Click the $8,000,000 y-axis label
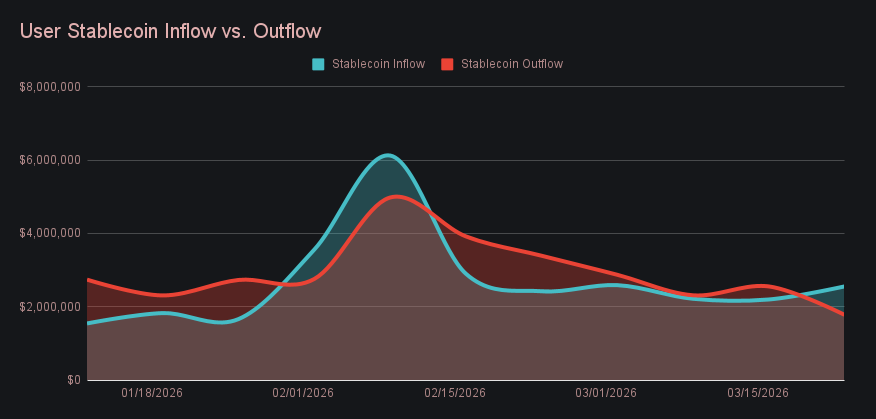The width and height of the screenshot is (876, 419). tap(50, 87)
